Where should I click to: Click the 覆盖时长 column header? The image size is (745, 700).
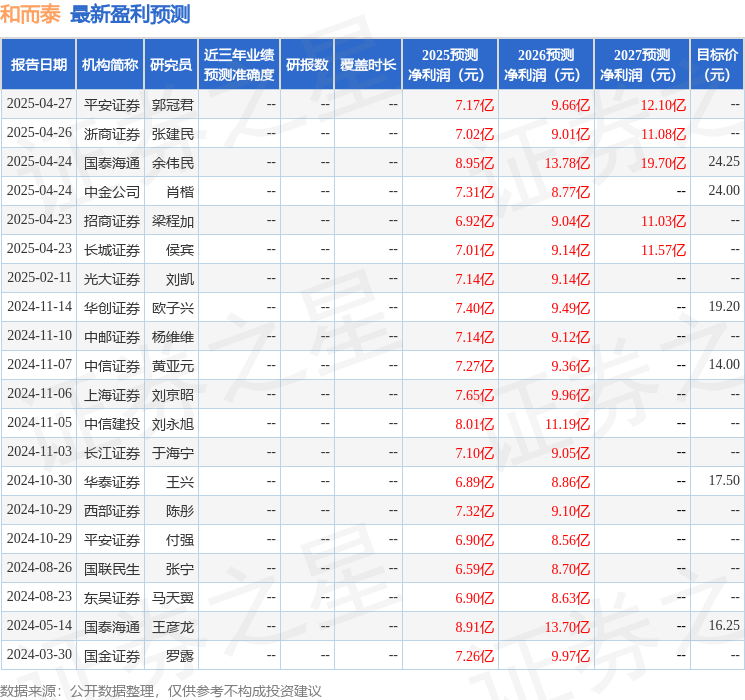coord(368,65)
